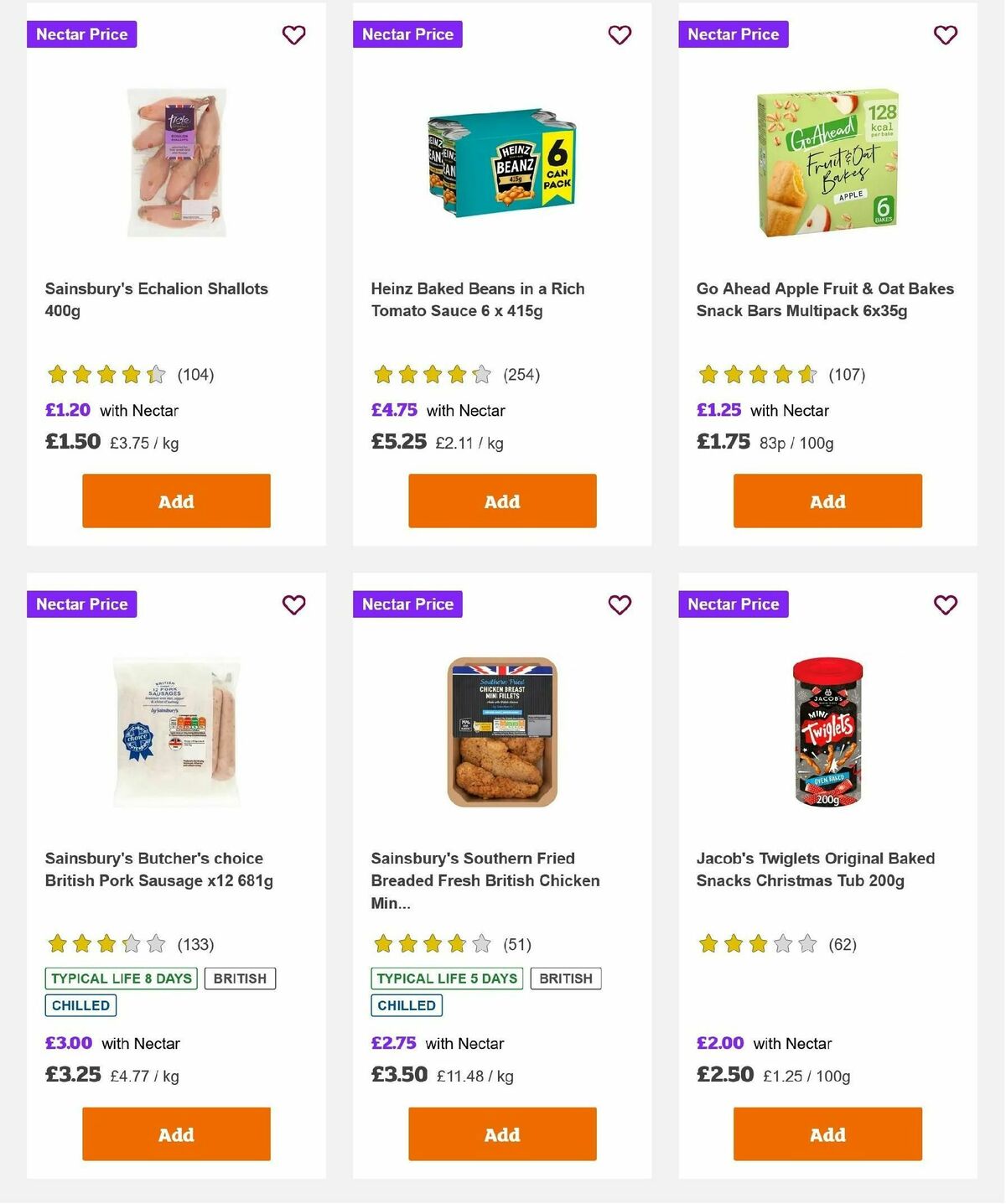Click the heart icon on Jacob's Twiglets tub
The height and width of the screenshot is (1204, 1006).
(x=946, y=604)
